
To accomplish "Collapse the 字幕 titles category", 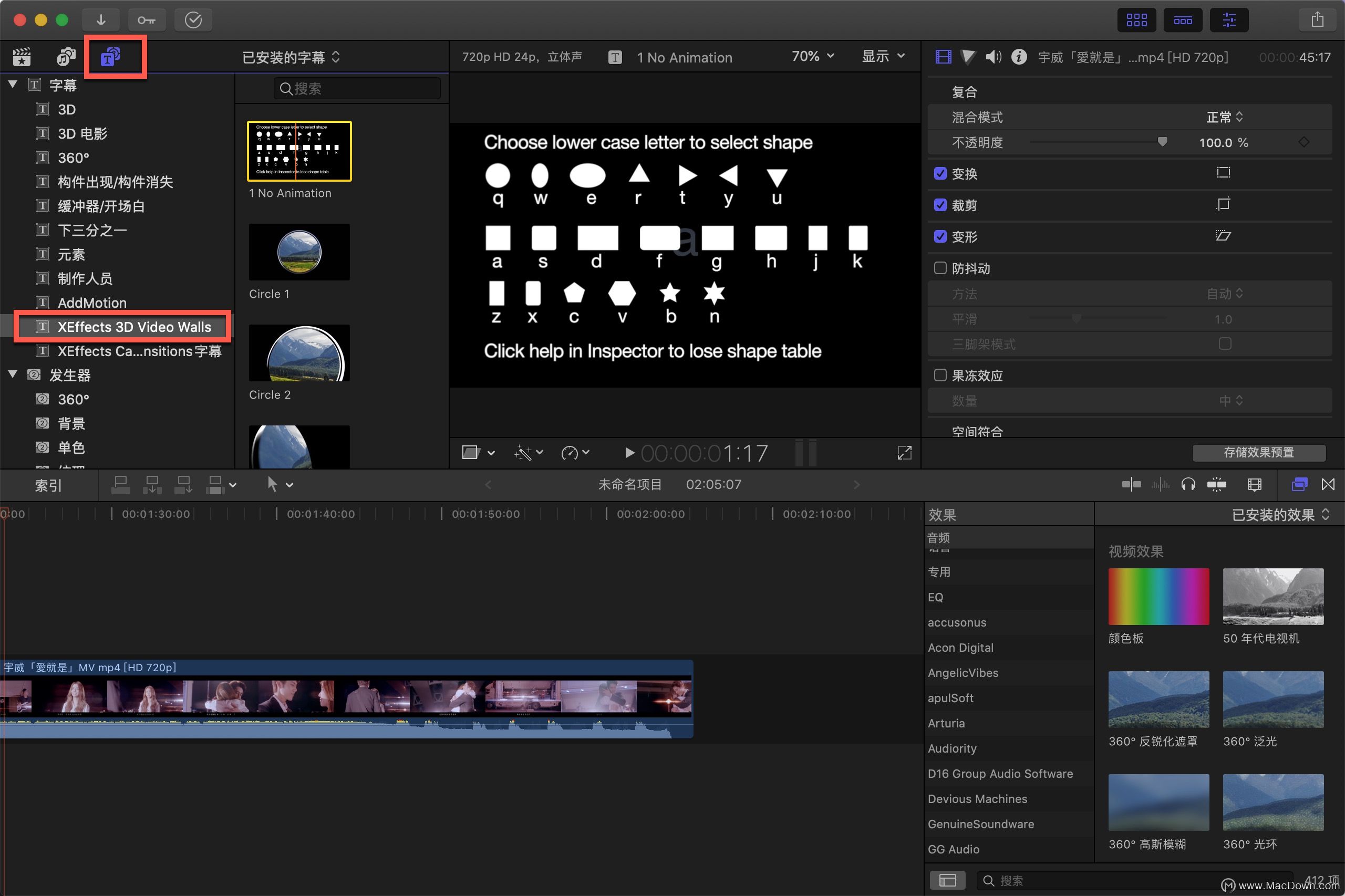I will coord(13,85).
